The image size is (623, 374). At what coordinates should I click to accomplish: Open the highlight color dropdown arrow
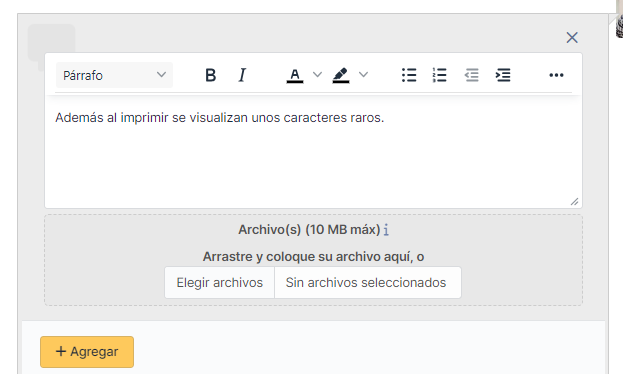(363, 75)
